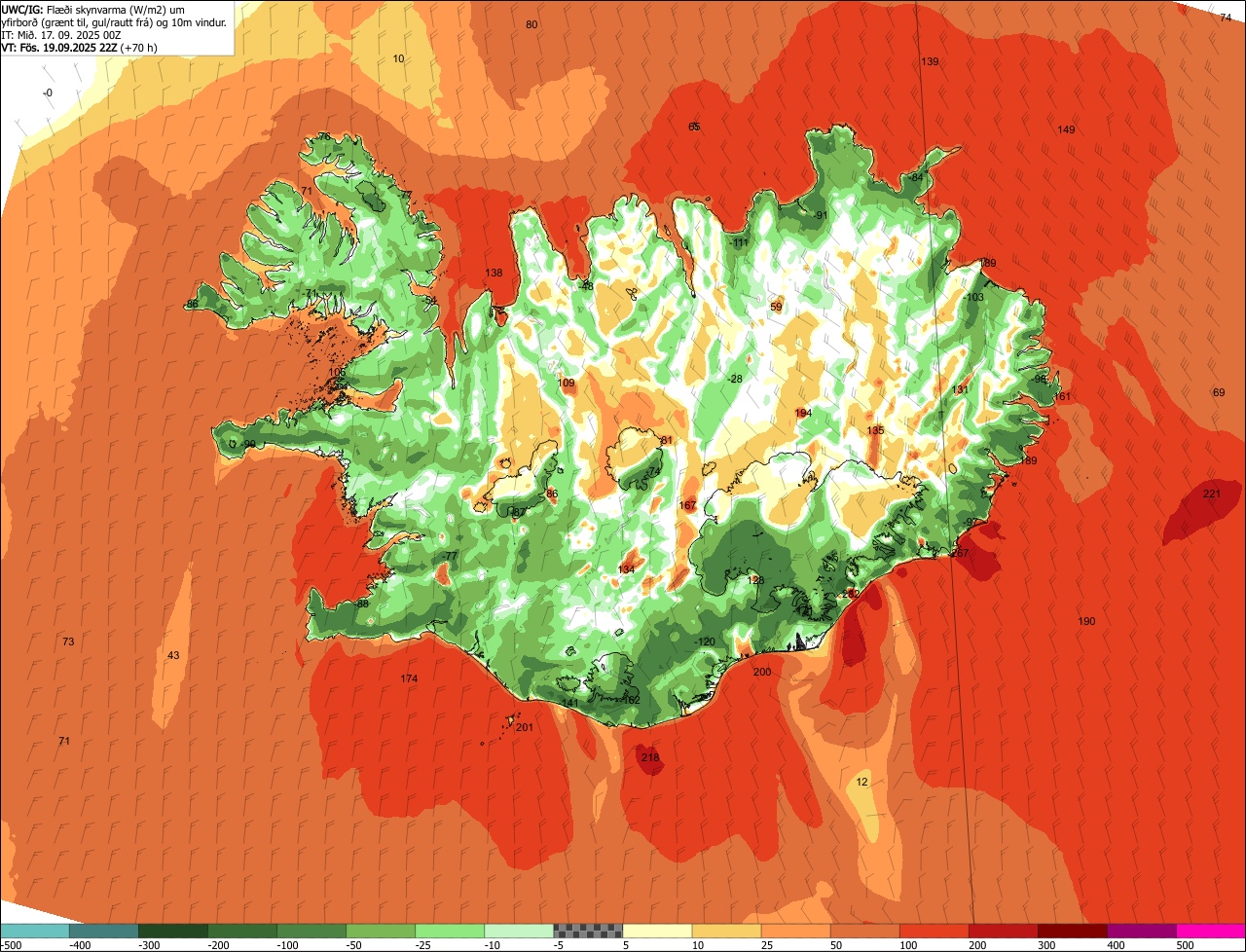Viewport: 1246px width, 952px height.
Task: Select the map value '-111' in north Iceland
Action: [x=740, y=242]
